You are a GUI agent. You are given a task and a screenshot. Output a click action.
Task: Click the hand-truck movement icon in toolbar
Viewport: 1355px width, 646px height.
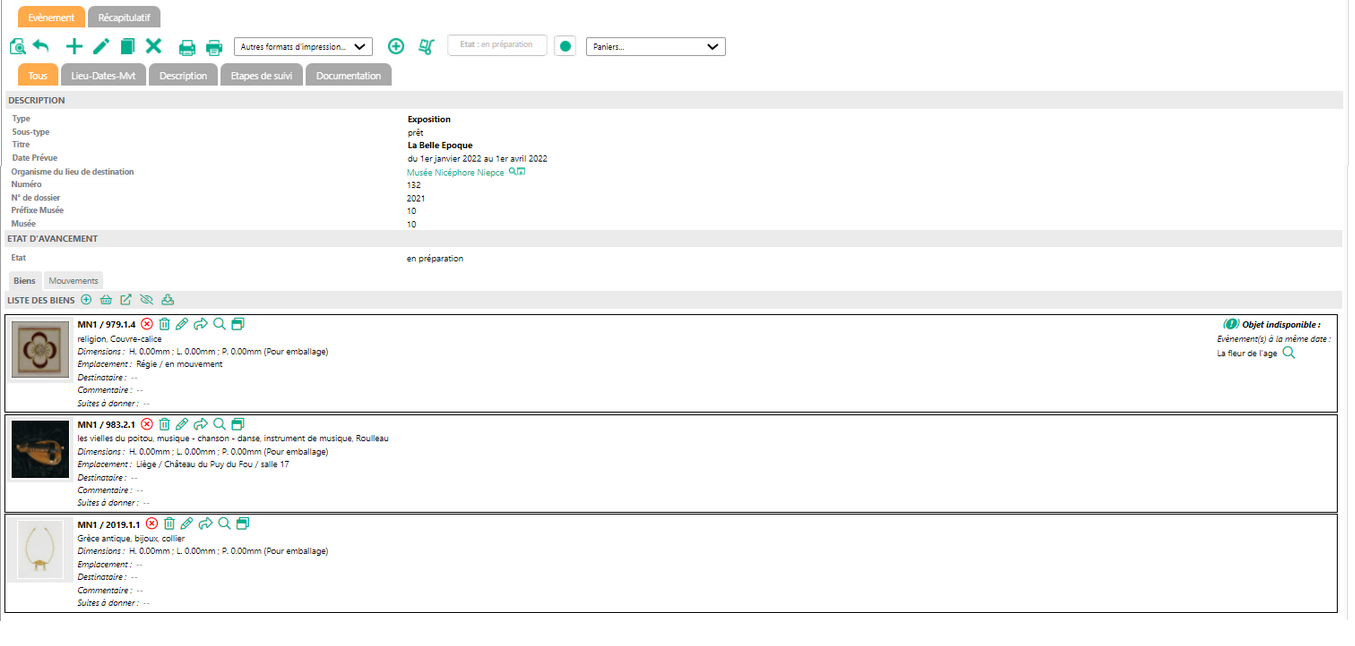click(x=426, y=46)
